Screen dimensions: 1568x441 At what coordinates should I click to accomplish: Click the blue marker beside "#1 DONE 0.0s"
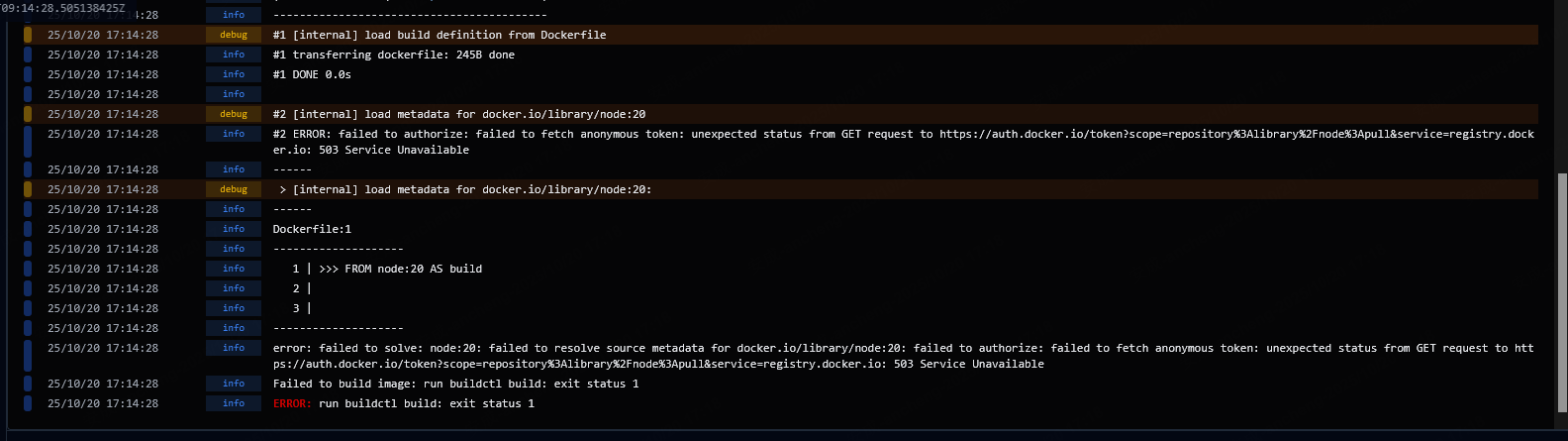[28, 74]
